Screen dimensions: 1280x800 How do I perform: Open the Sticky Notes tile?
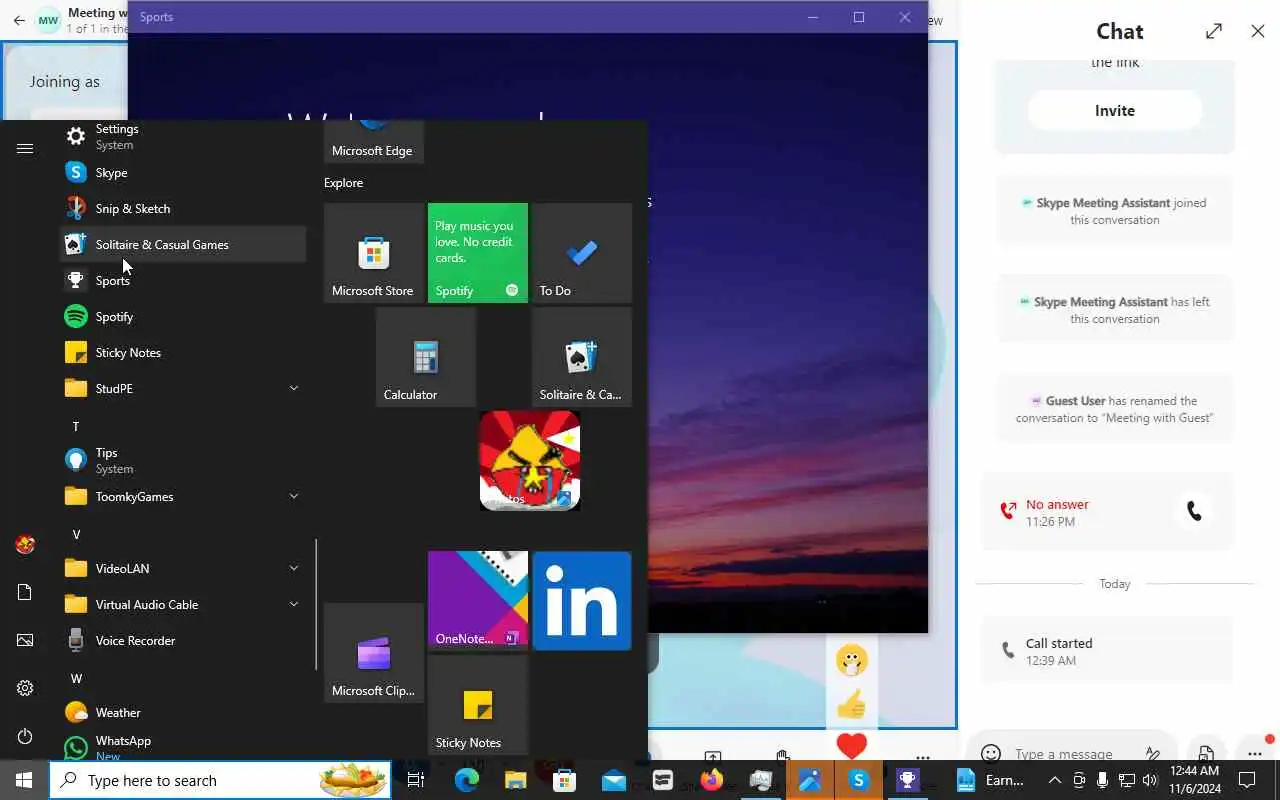[478, 705]
